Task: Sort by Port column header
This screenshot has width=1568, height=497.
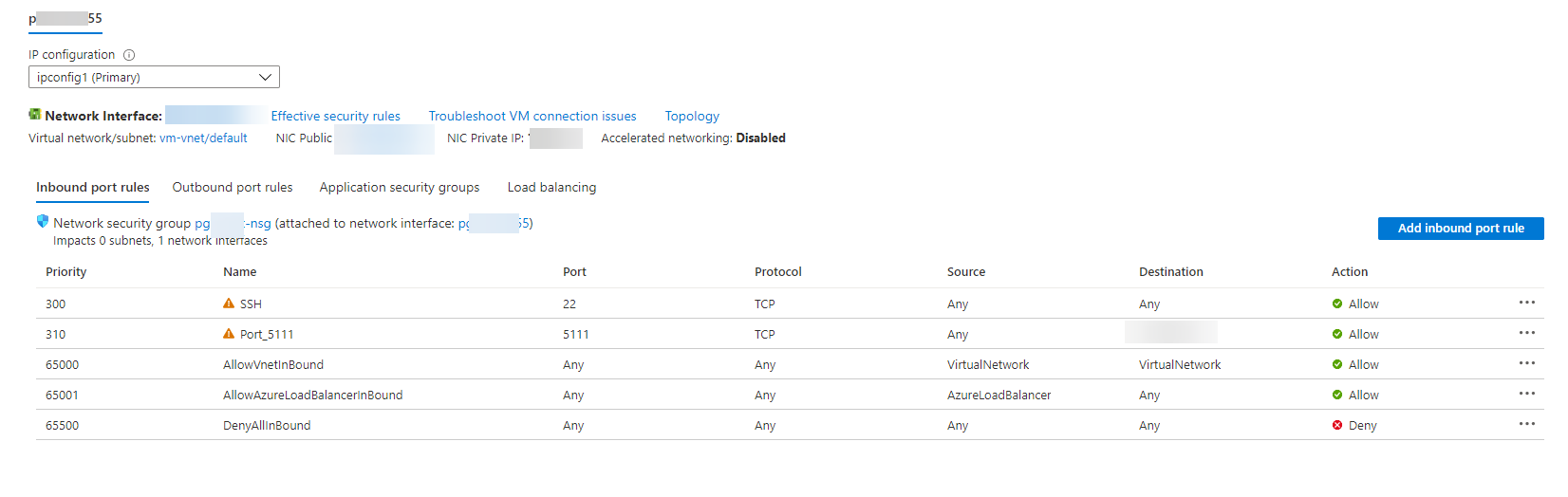Action: [574, 272]
